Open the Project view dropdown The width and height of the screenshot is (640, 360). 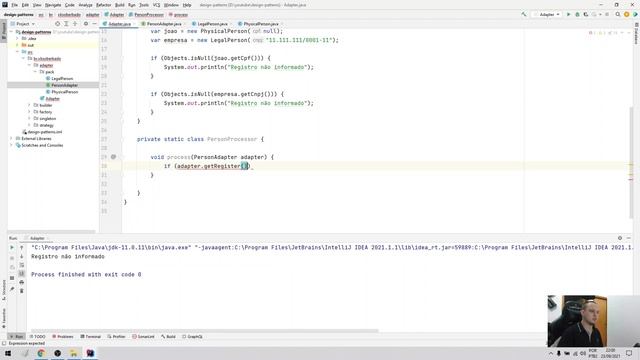point(23,24)
